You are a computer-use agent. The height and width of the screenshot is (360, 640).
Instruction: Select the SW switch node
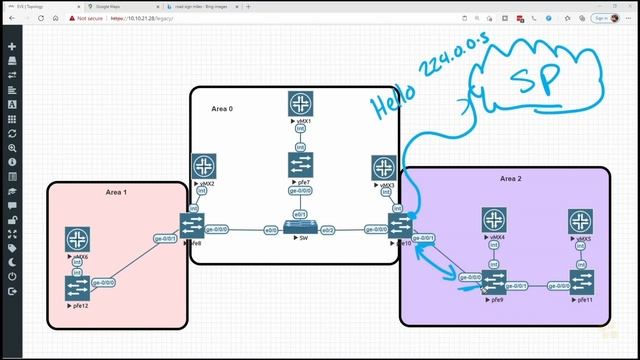click(300, 227)
